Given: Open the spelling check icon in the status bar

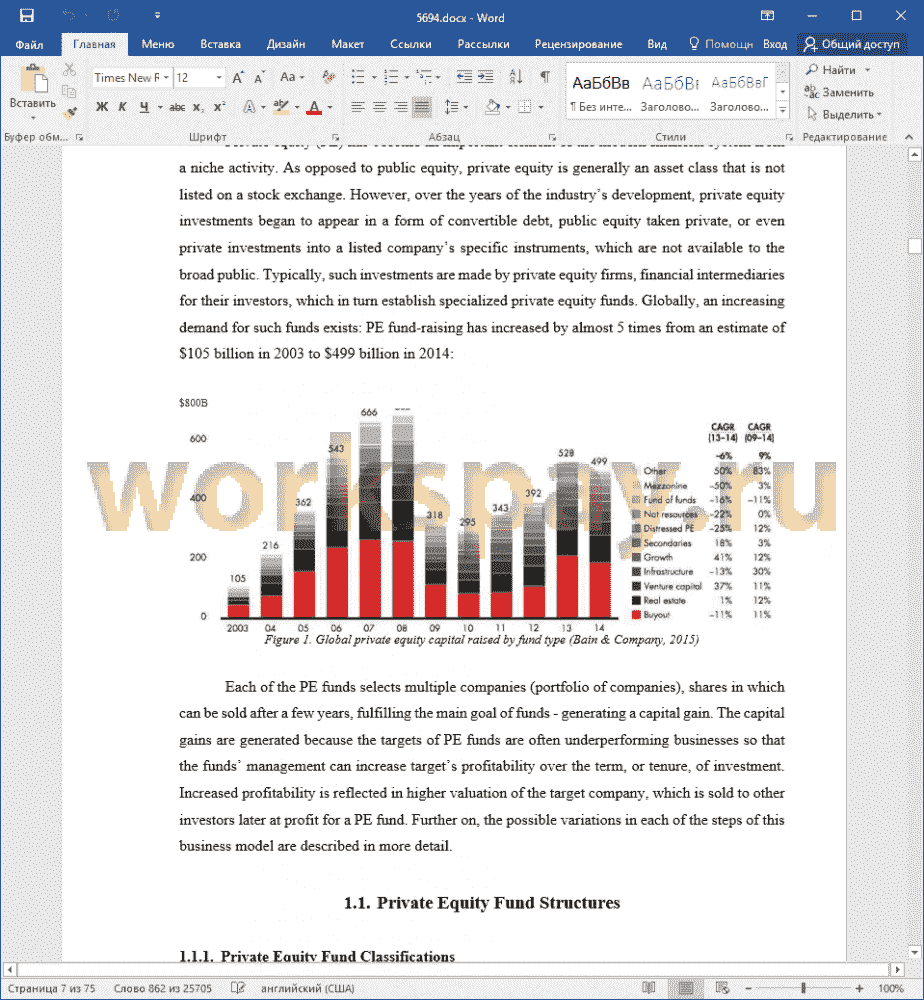Looking at the screenshot, I should pos(237,988).
